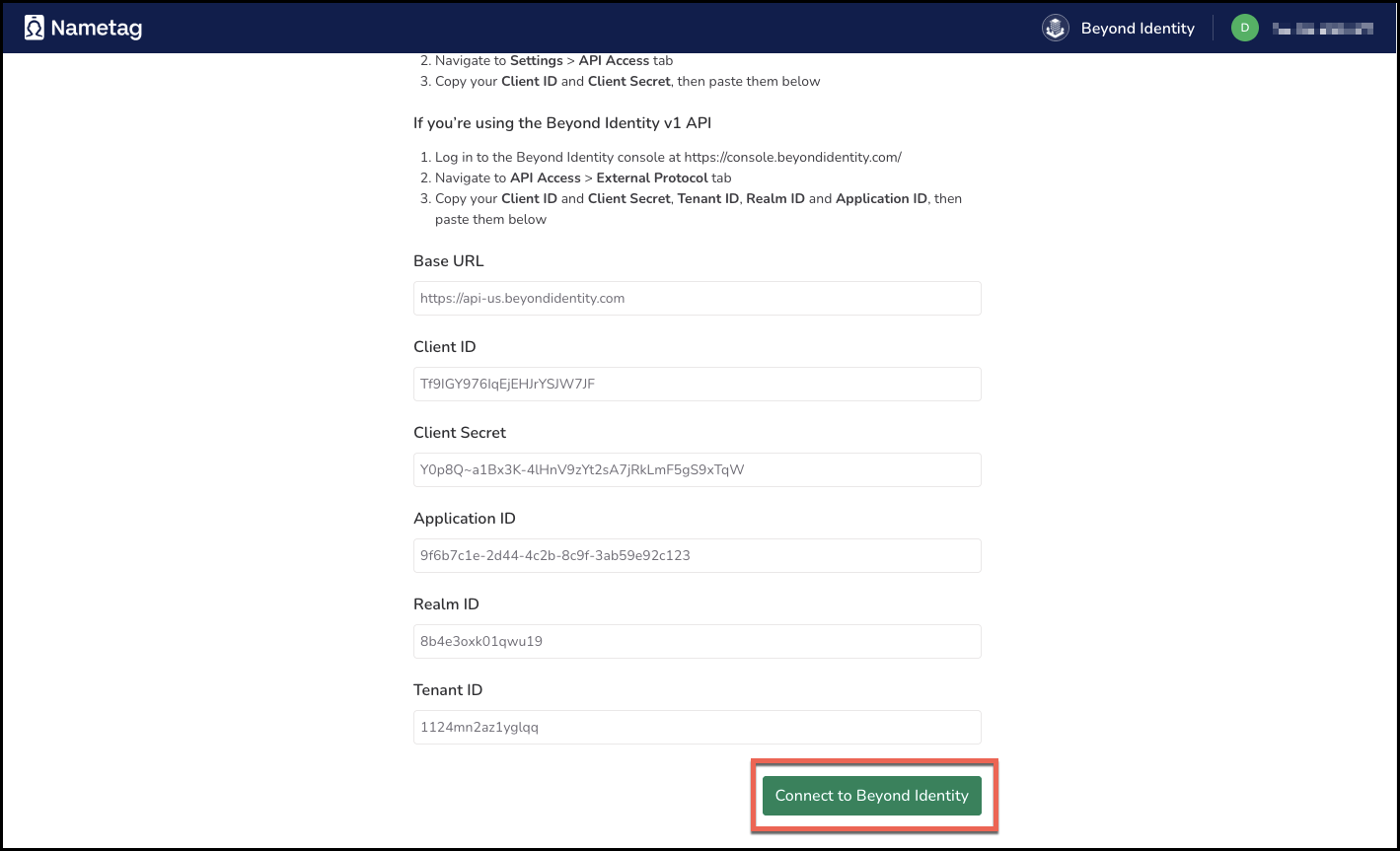The width and height of the screenshot is (1400, 851).
Task: Click the Tenant ID field label
Action: 448,690
